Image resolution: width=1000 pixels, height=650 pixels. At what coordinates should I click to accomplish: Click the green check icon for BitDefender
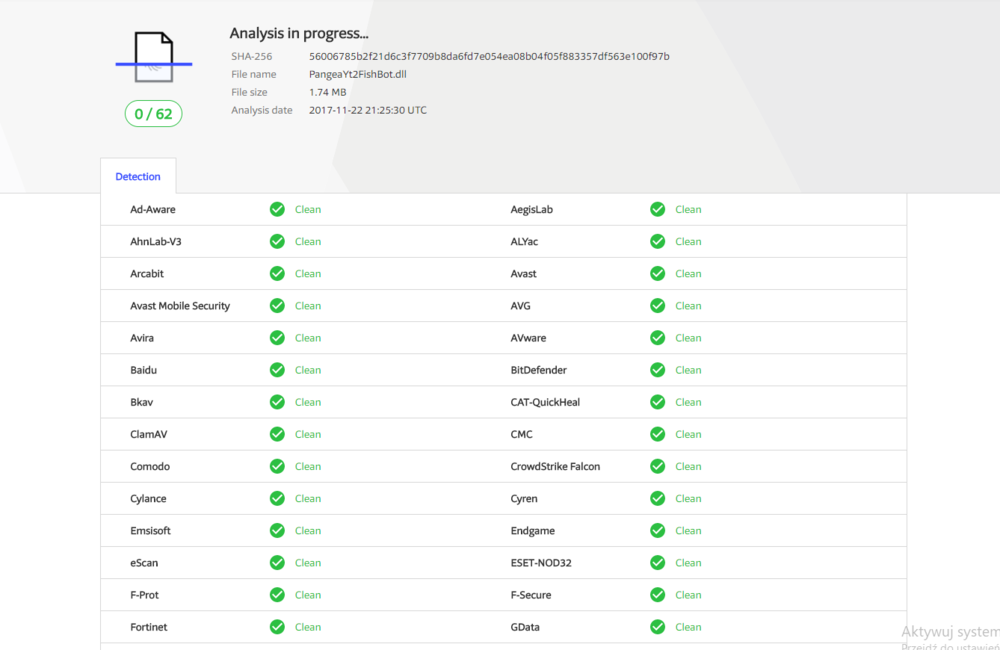[658, 370]
